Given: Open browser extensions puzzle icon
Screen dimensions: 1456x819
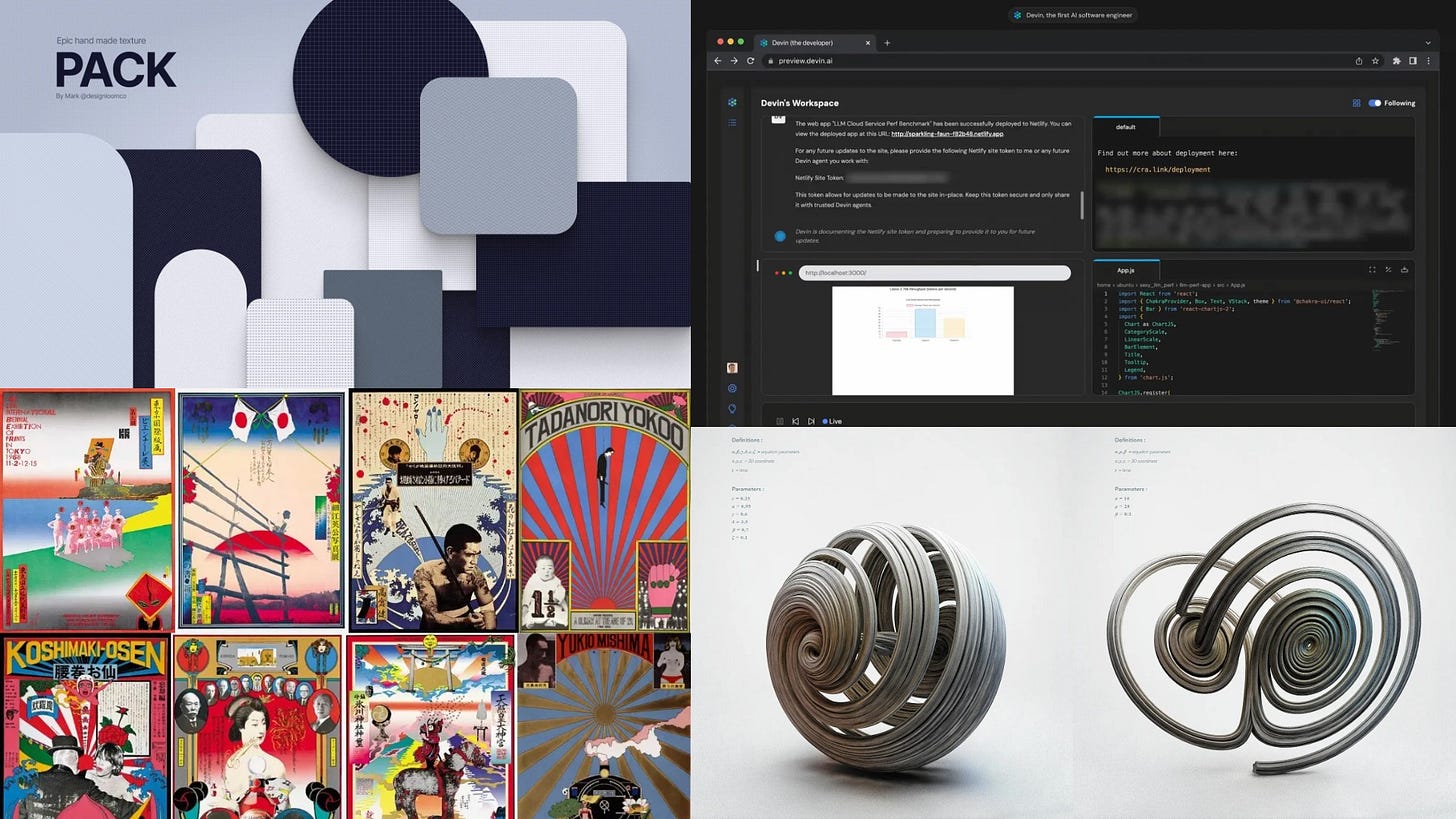Looking at the screenshot, I should click(1397, 61).
